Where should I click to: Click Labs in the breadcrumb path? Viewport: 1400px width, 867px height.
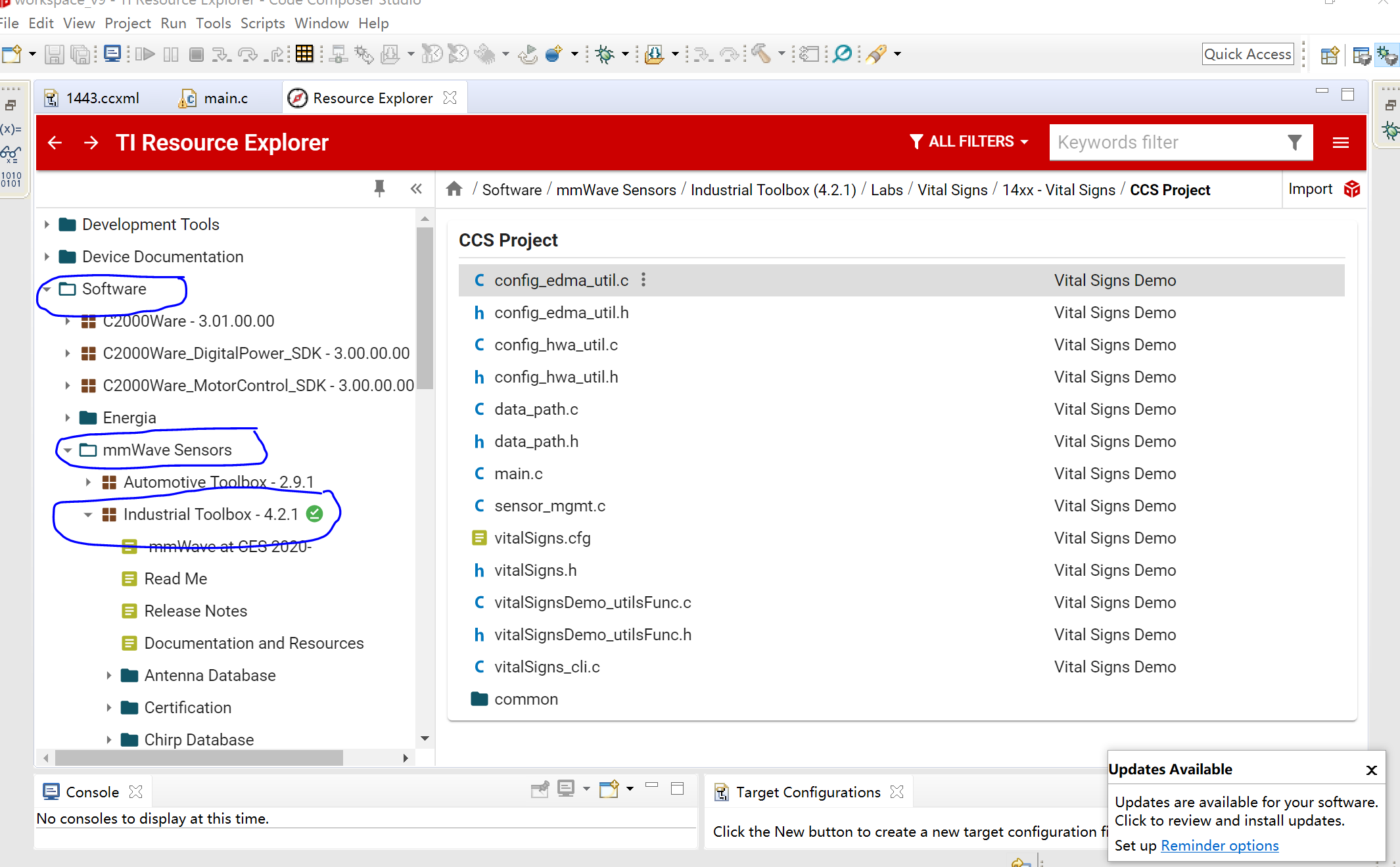coord(887,189)
